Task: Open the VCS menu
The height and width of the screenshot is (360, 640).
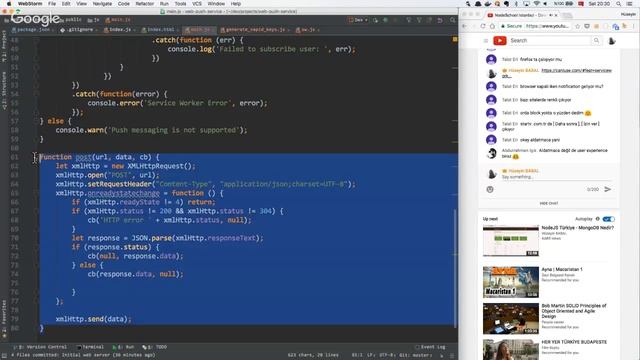Action: coord(197,4)
